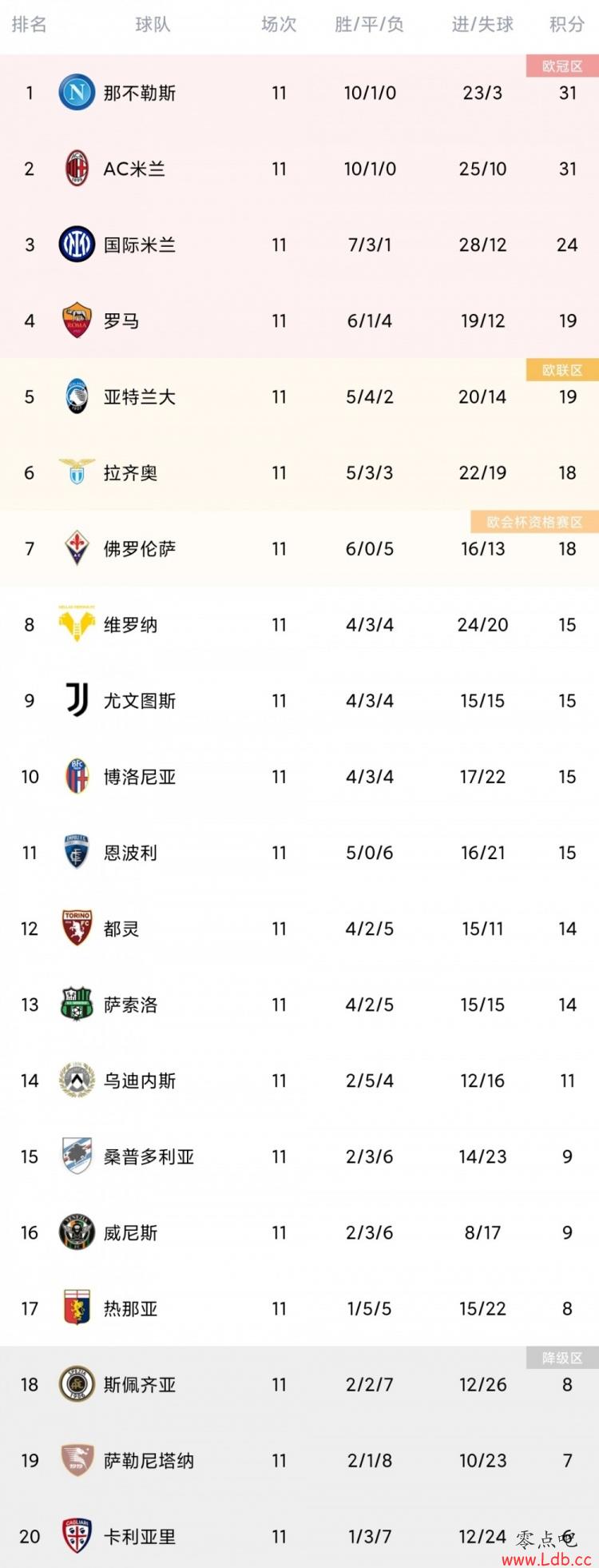This screenshot has width=599, height=1568.
Task: Tap the Cagliari club crest
Action: 77,1535
